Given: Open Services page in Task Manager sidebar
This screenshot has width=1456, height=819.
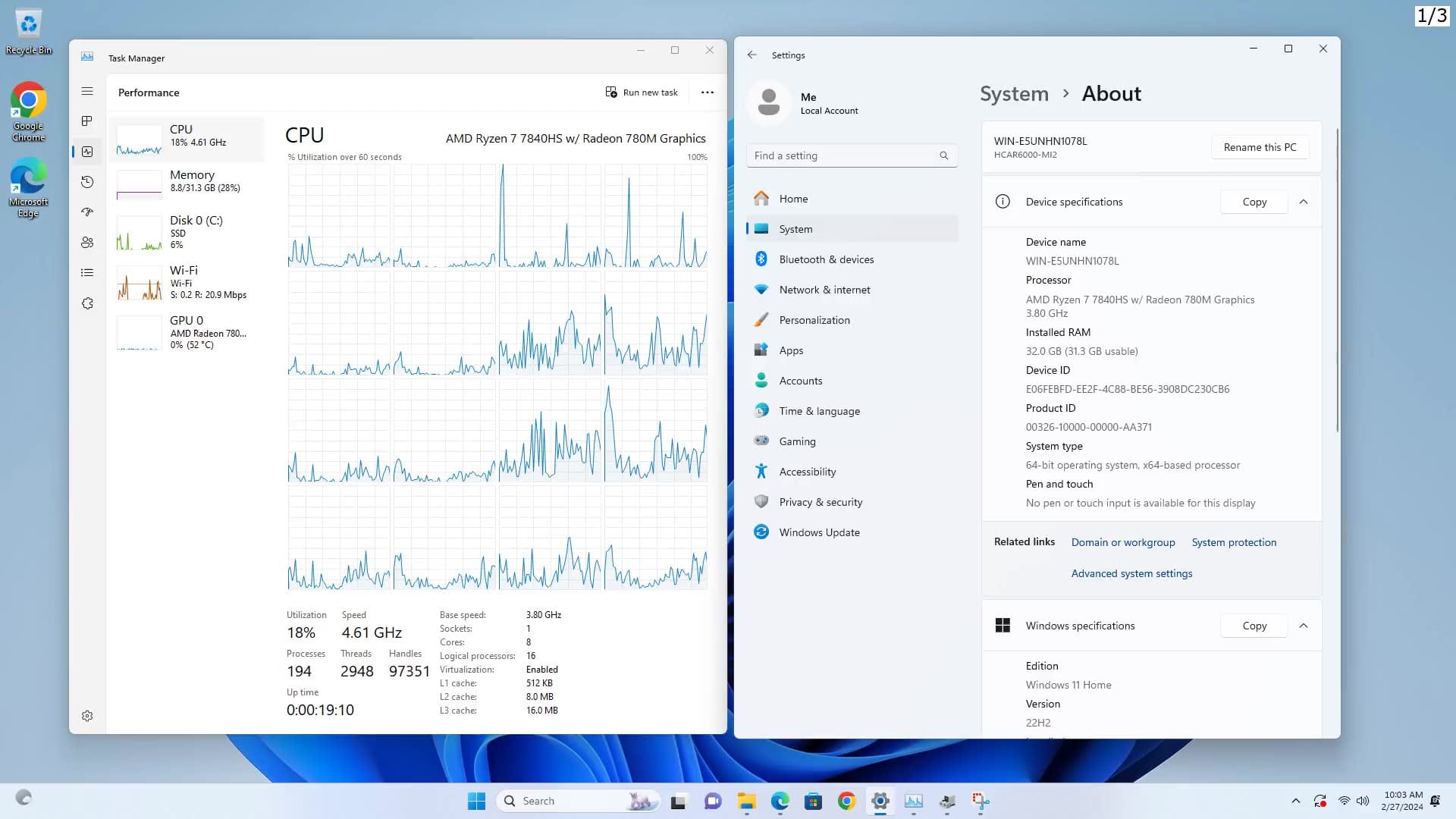Looking at the screenshot, I should tap(87, 303).
